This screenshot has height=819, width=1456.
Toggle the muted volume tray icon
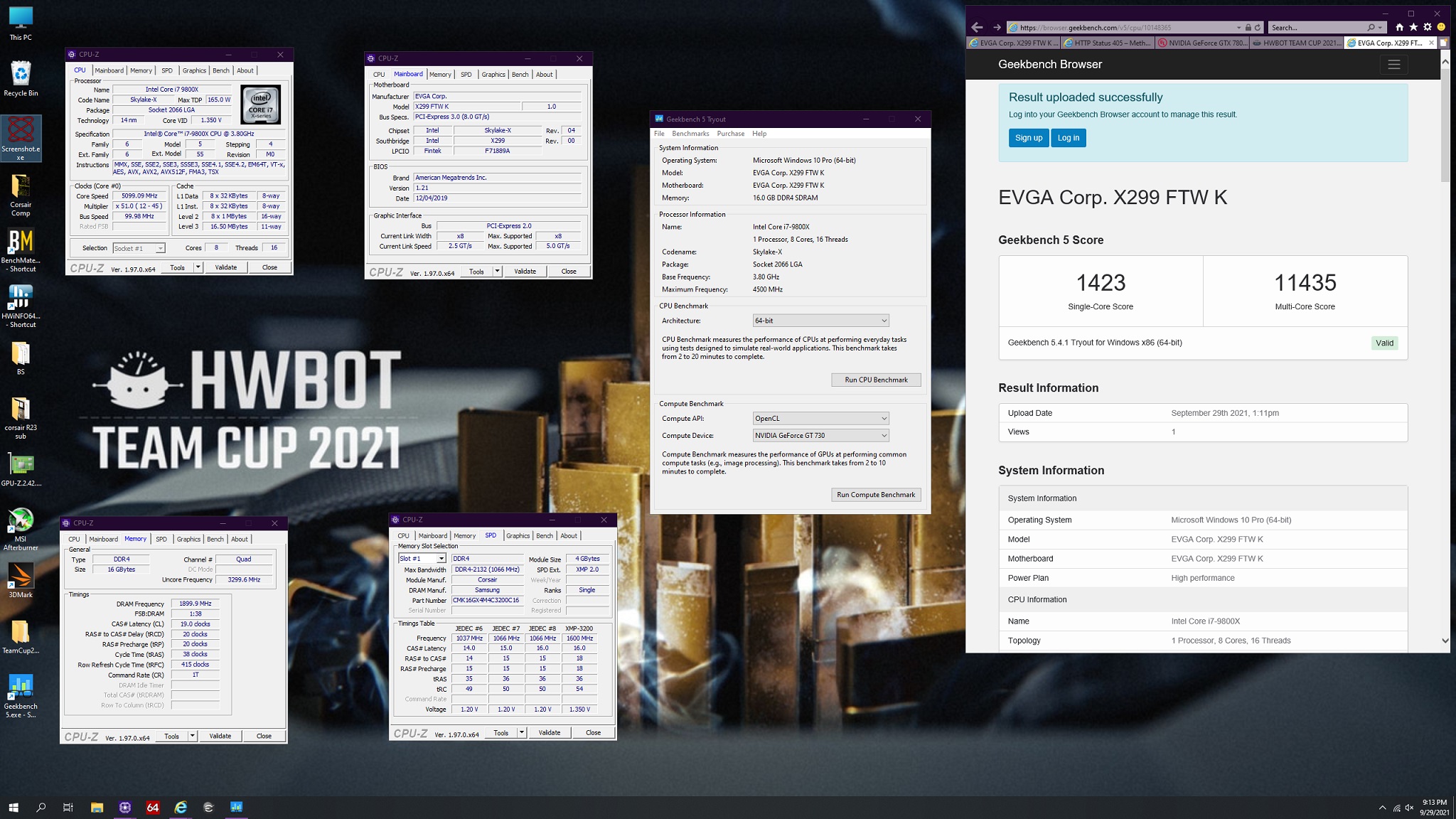1409,808
